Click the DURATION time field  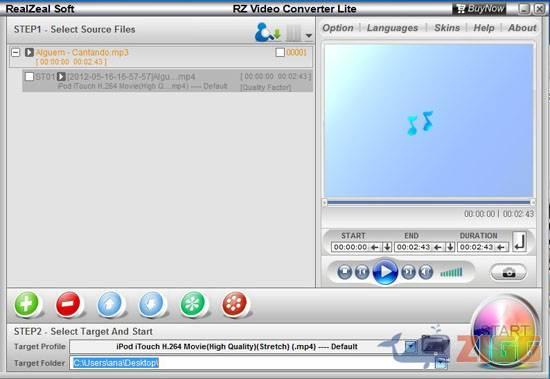pos(476,247)
